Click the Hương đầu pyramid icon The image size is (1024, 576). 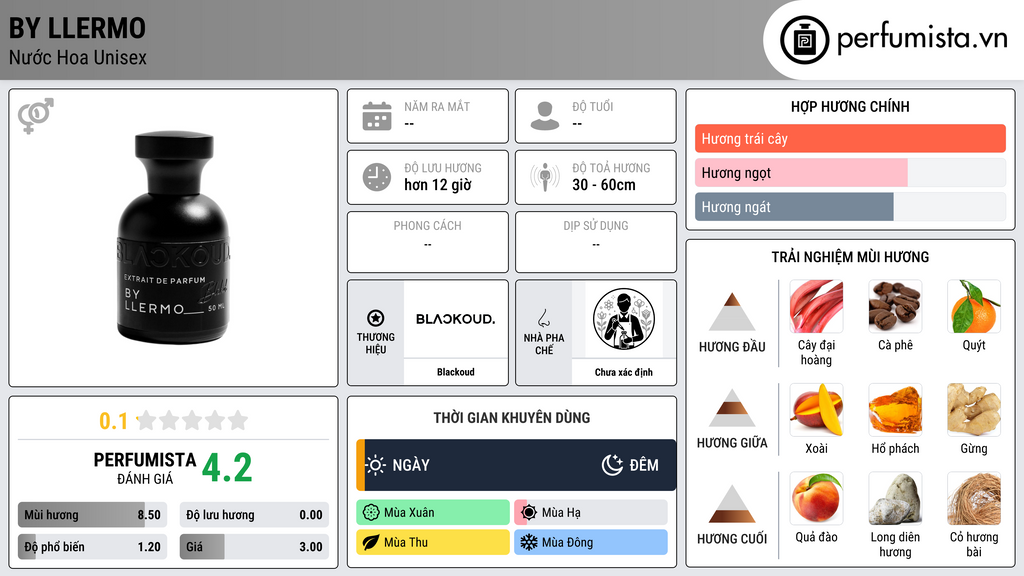tap(732, 312)
